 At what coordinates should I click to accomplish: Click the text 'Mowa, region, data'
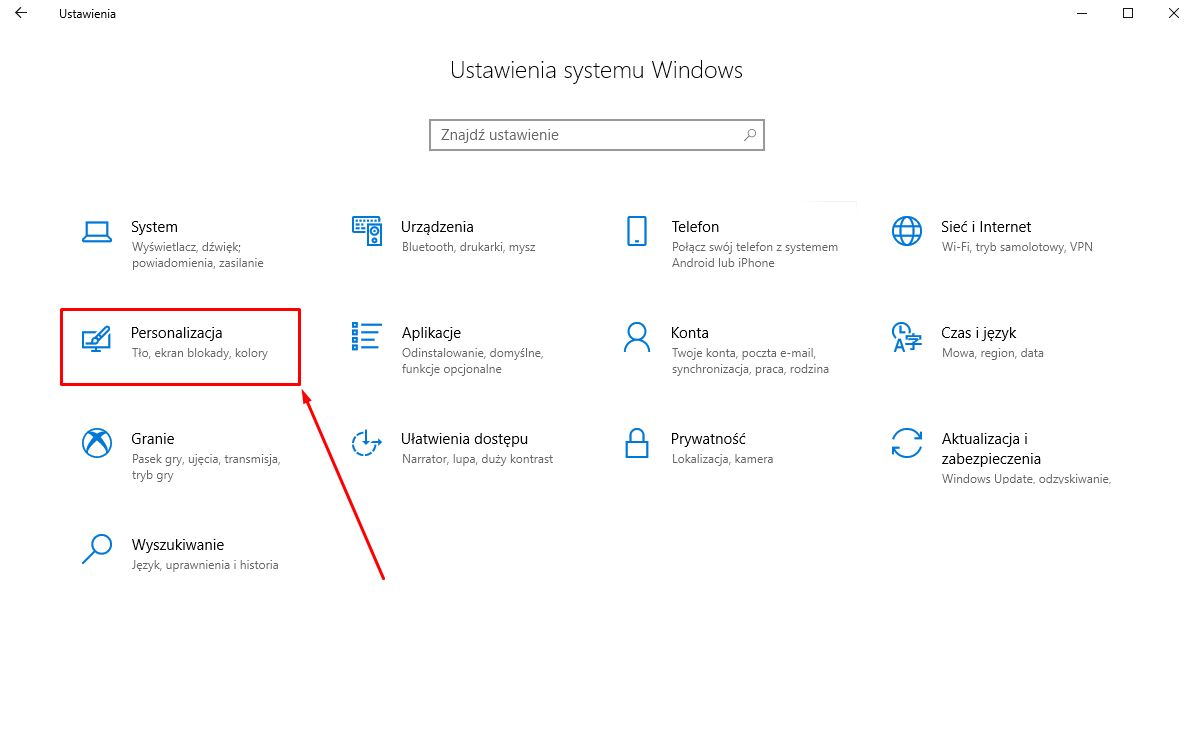[x=992, y=353]
